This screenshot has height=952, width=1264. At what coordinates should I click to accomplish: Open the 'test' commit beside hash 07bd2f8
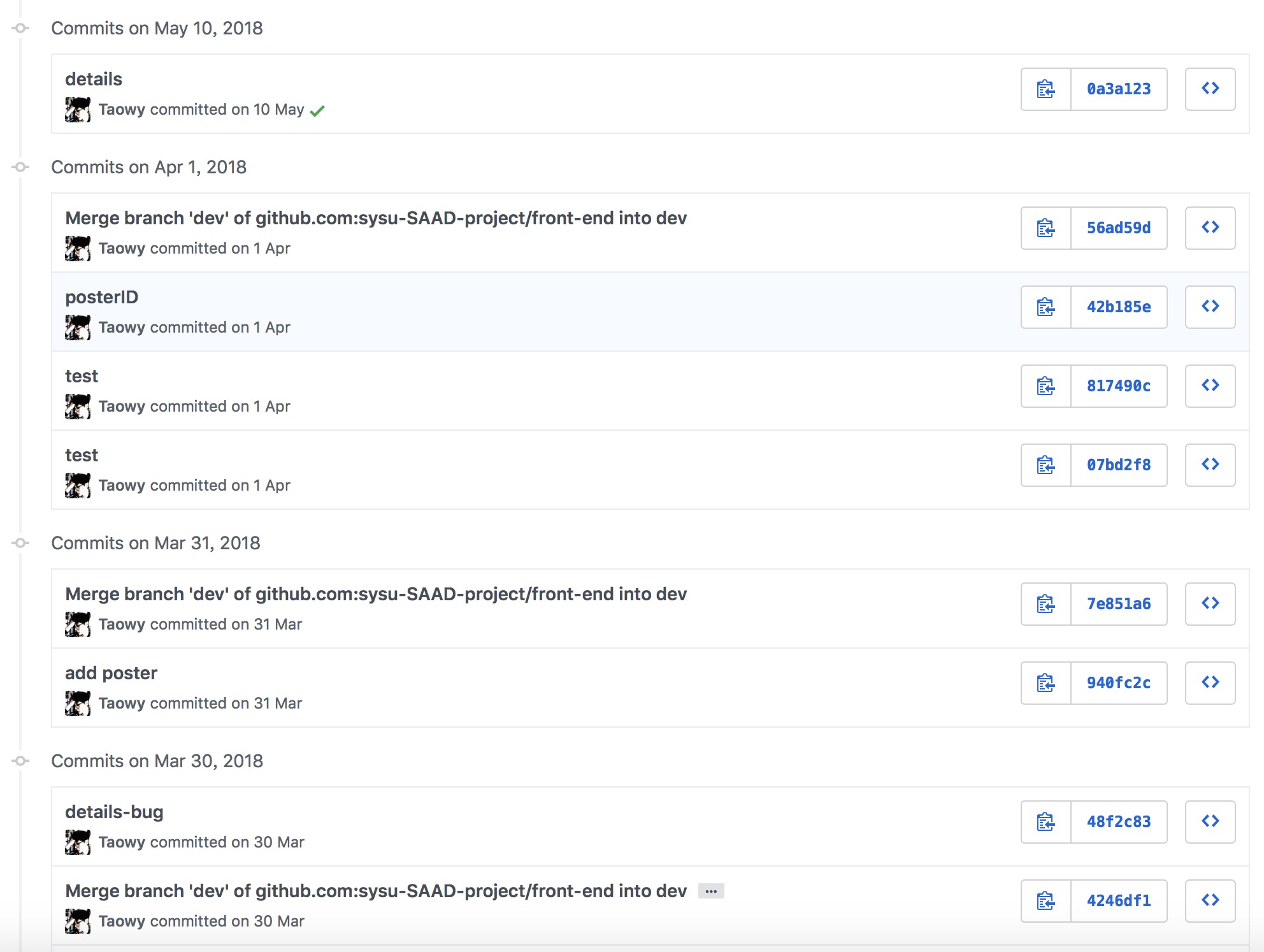[82, 455]
